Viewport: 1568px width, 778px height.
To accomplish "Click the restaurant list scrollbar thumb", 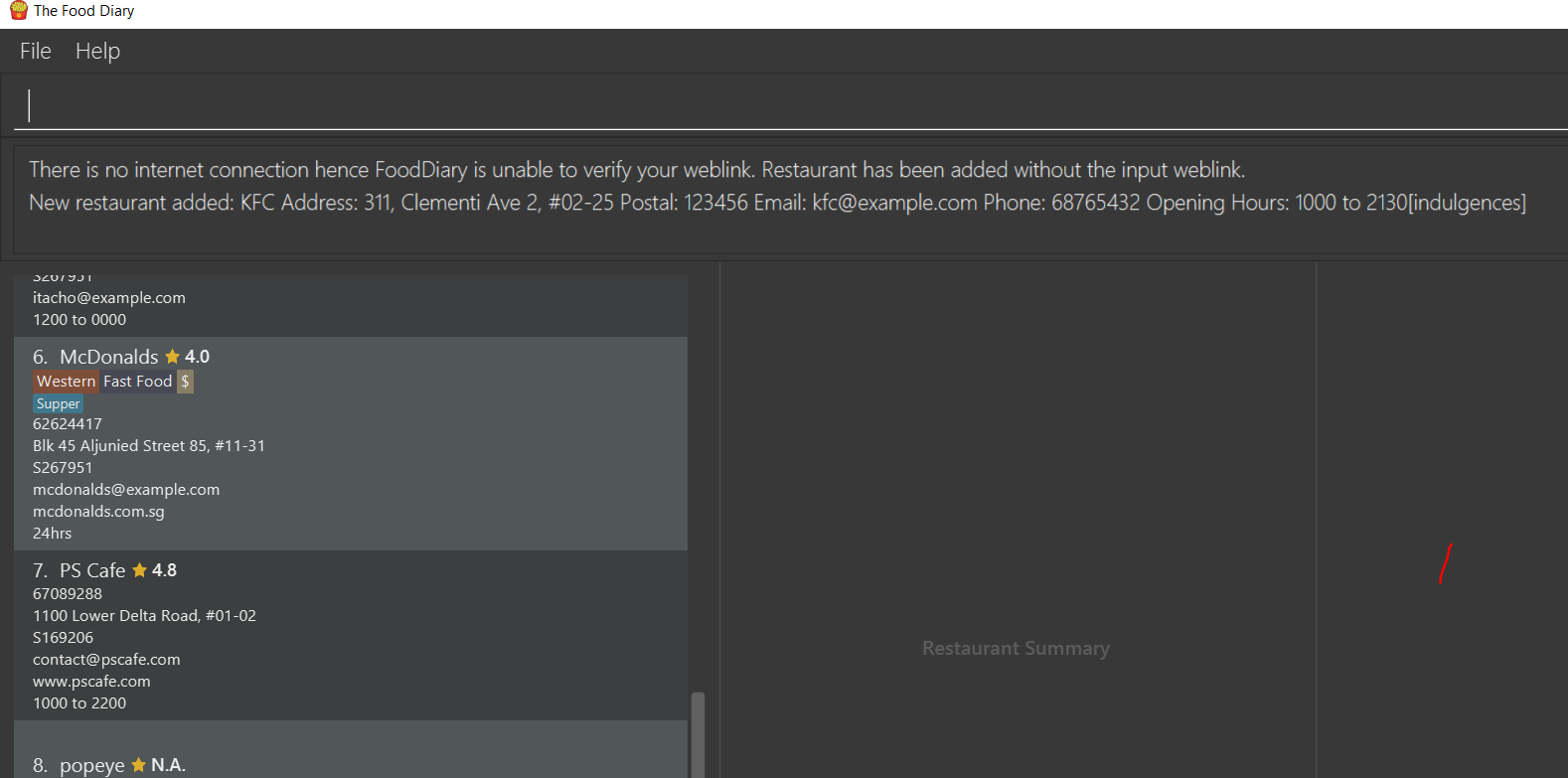I will tap(698, 734).
